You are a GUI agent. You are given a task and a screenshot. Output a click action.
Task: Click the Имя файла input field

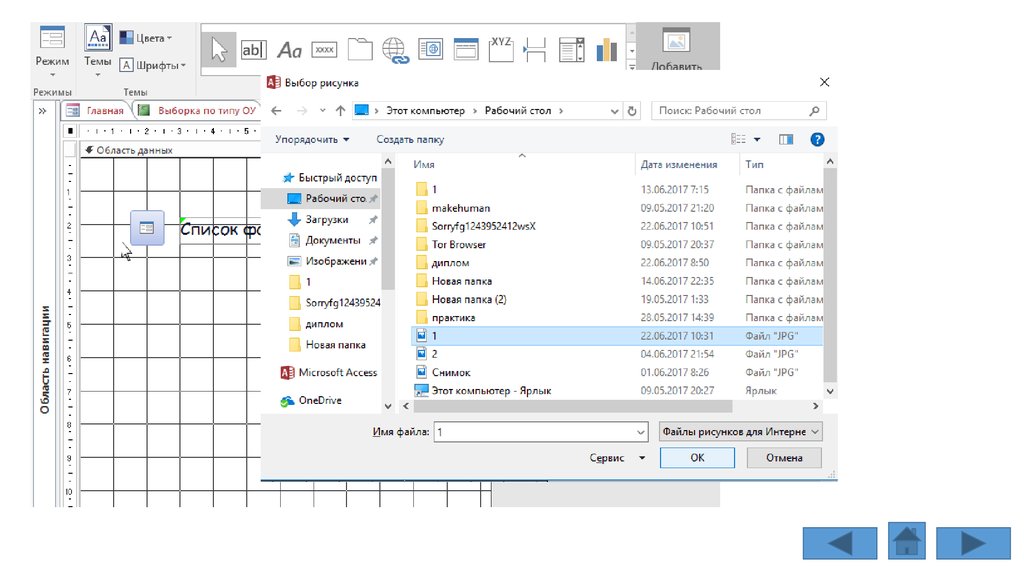tap(540, 431)
